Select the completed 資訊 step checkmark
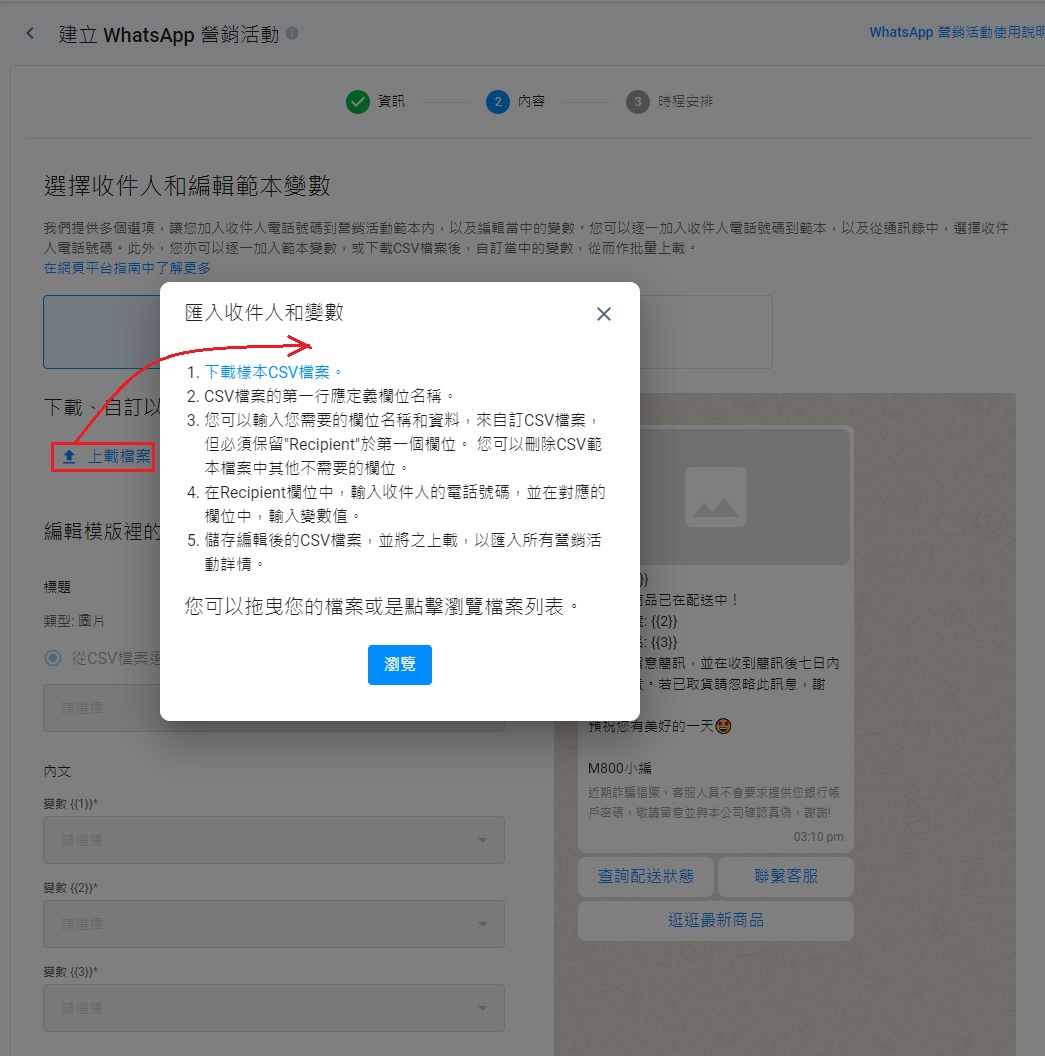The width and height of the screenshot is (1045, 1056). tap(358, 102)
